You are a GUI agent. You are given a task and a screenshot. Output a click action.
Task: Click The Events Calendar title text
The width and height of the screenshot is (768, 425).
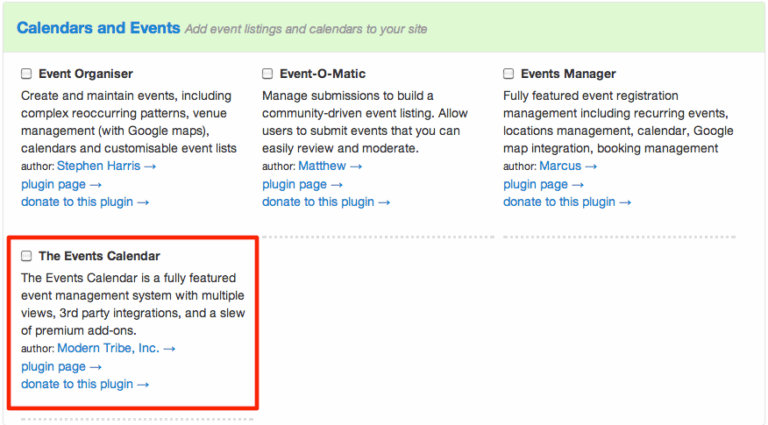click(x=99, y=256)
